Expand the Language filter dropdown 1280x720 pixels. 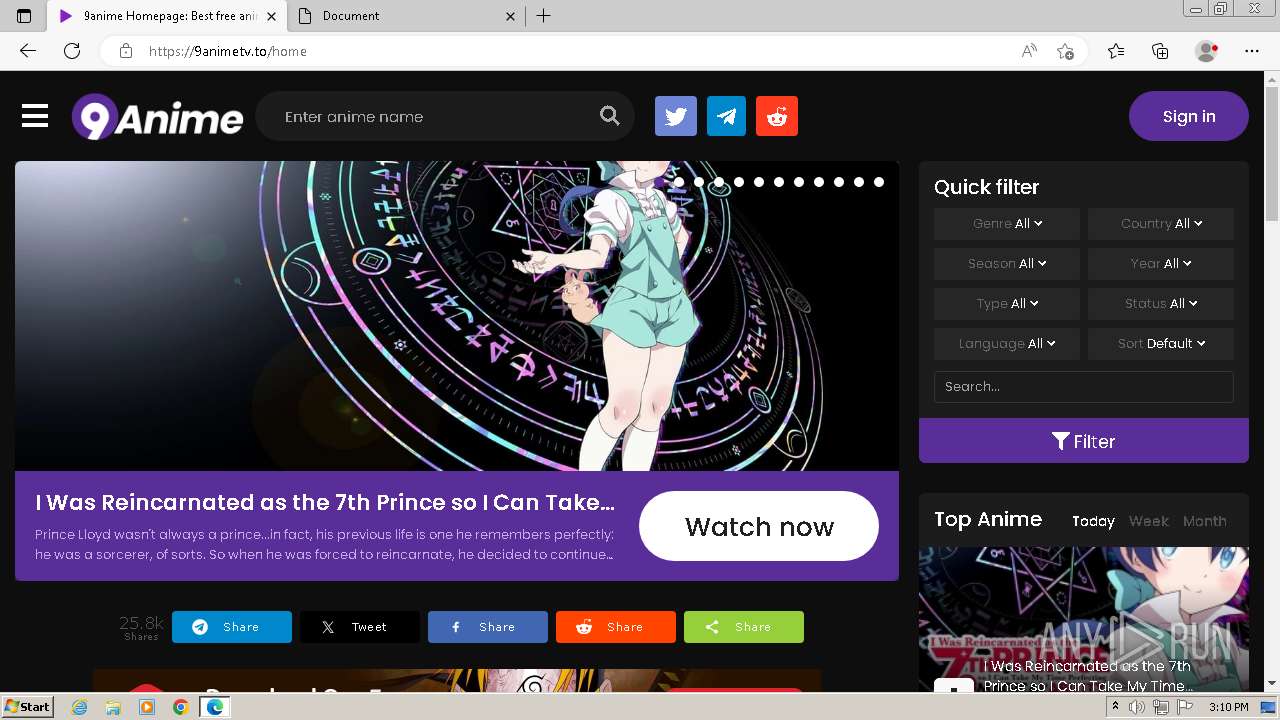(x=1007, y=344)
